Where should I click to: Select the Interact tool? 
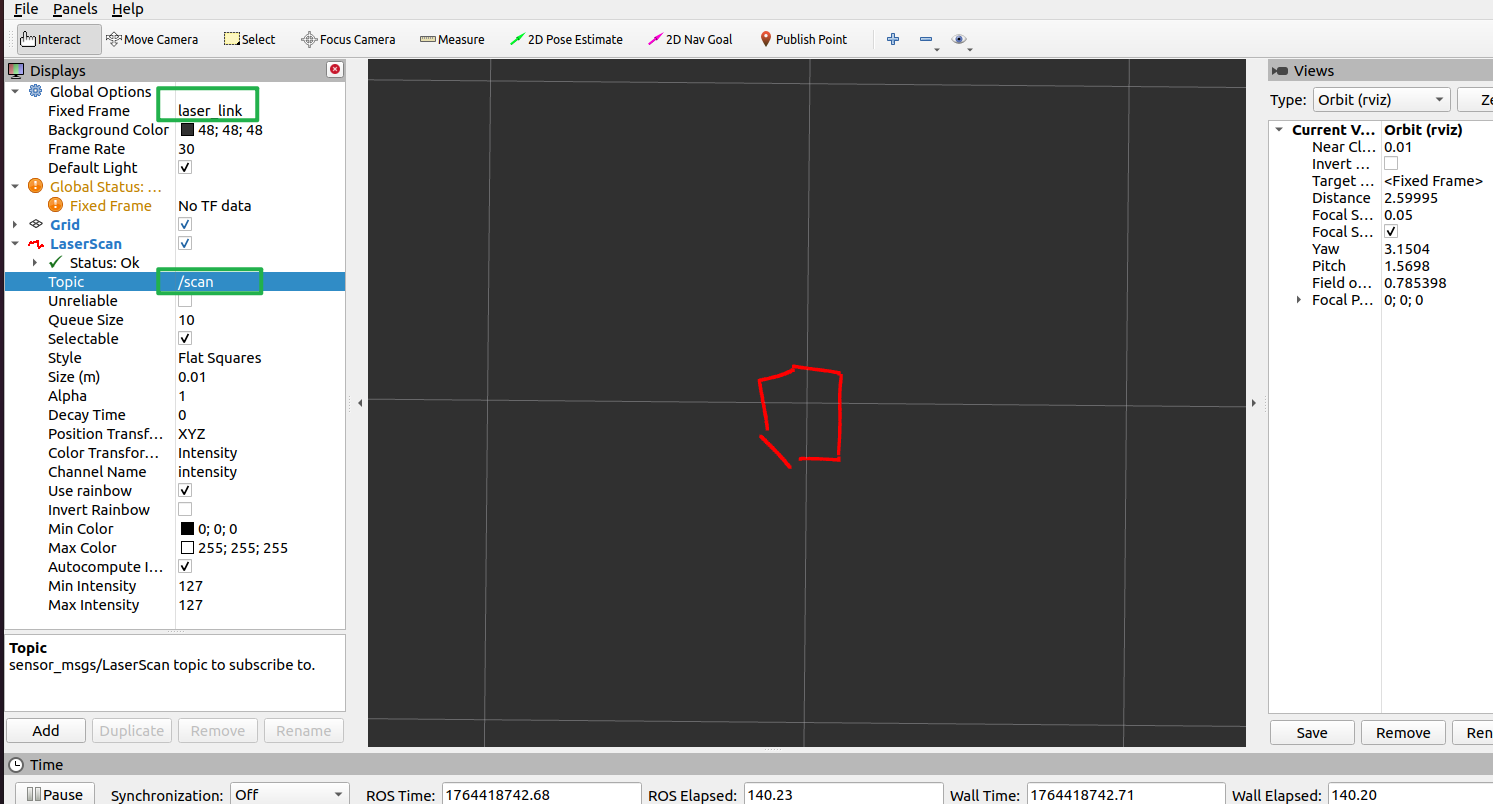[x=50, y=40]
